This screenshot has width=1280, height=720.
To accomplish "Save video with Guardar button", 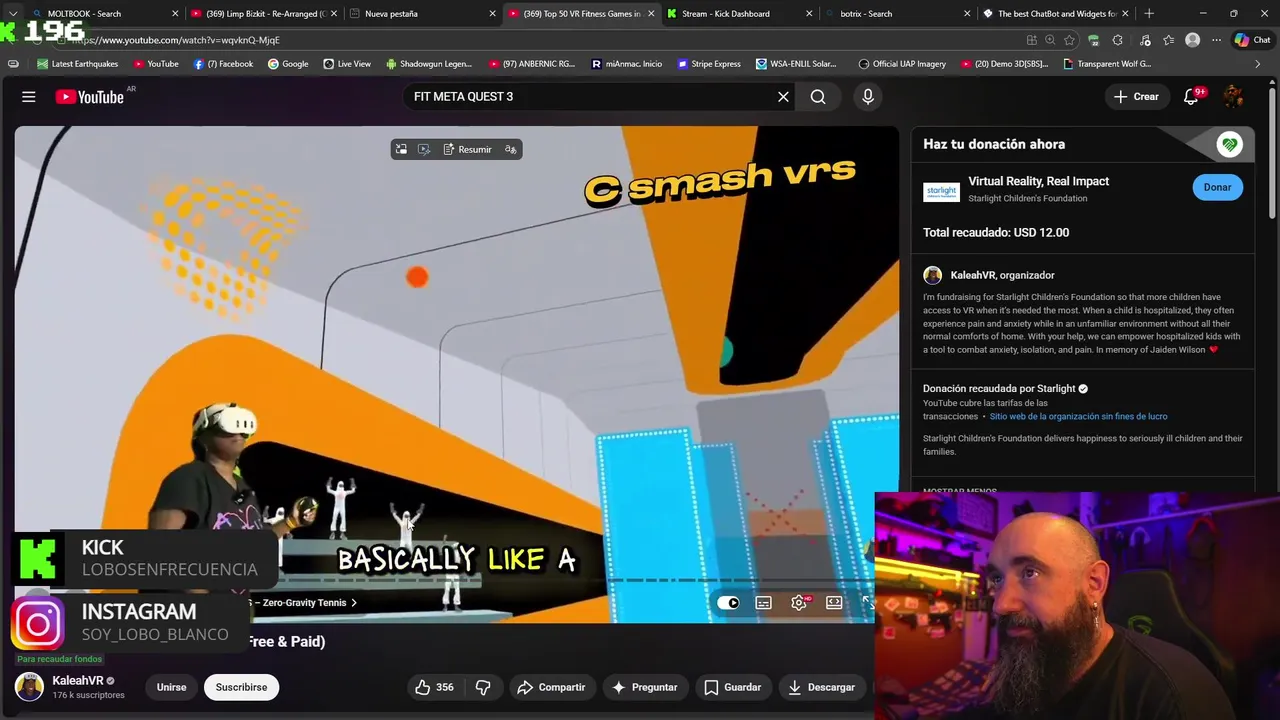I will coord(733,687).
